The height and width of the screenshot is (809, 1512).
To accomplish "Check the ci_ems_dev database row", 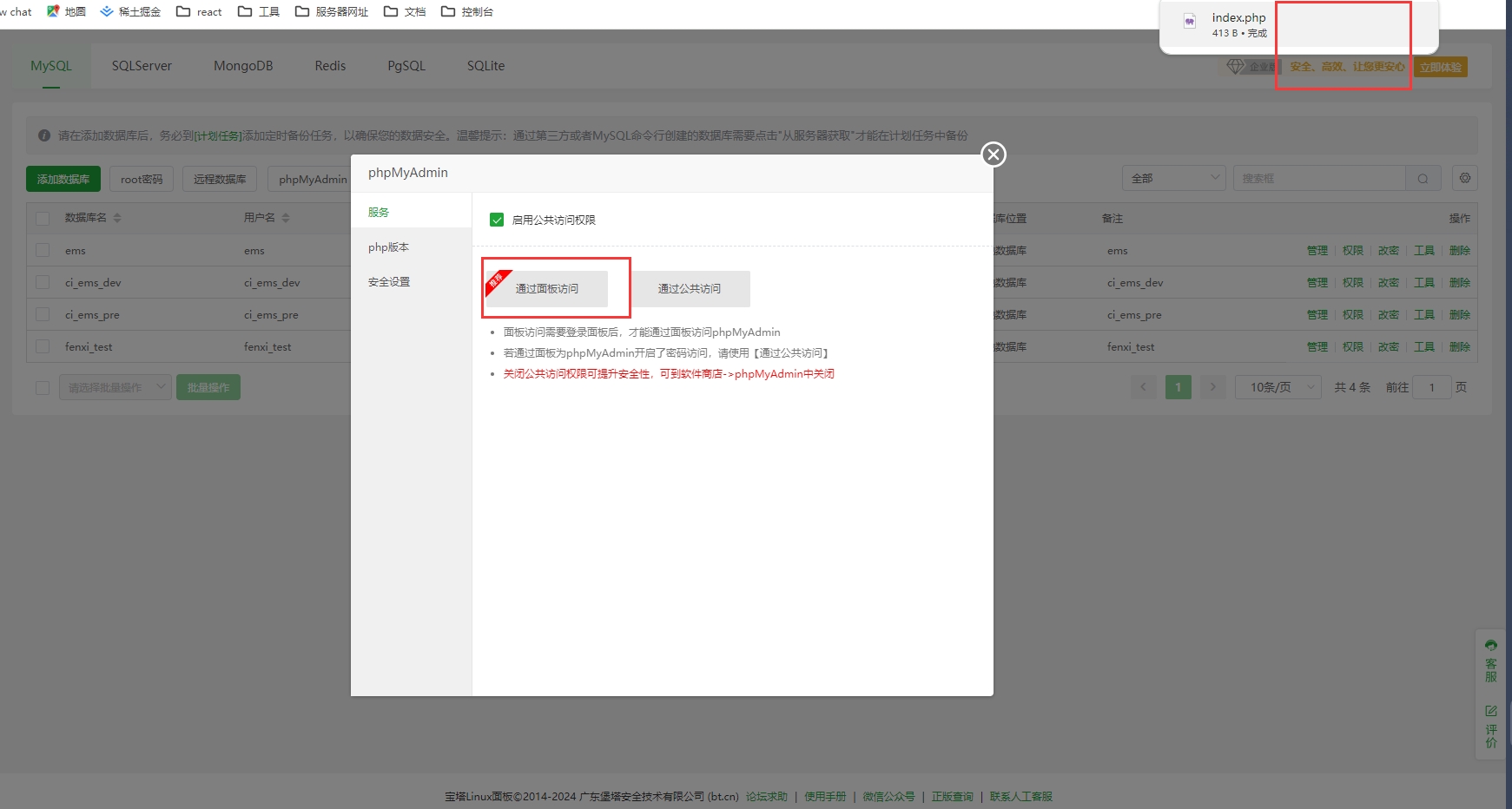I will click(43, 282).
